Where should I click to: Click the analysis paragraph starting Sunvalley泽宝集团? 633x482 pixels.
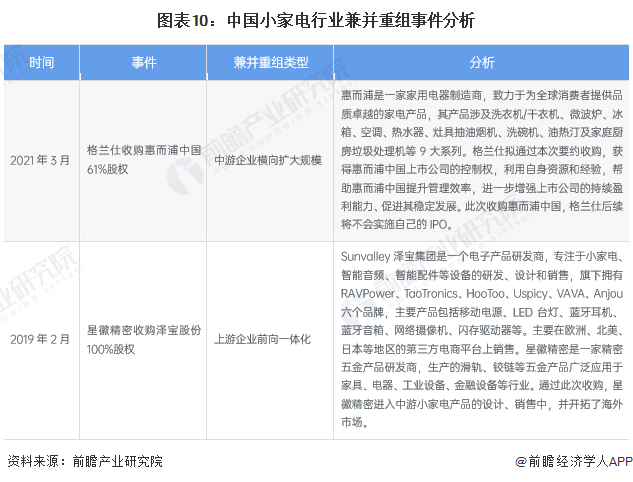click(x=482, y=339)
